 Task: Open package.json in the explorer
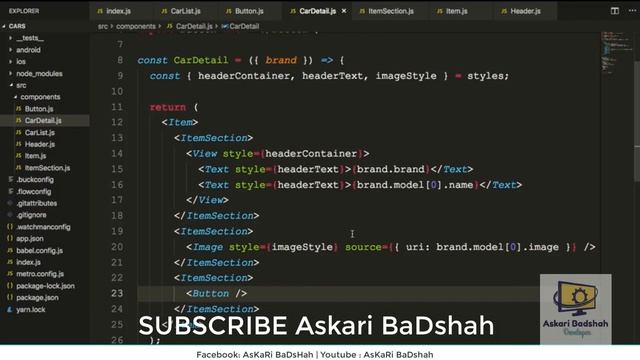pyautogui.click(x=37, y=298)
